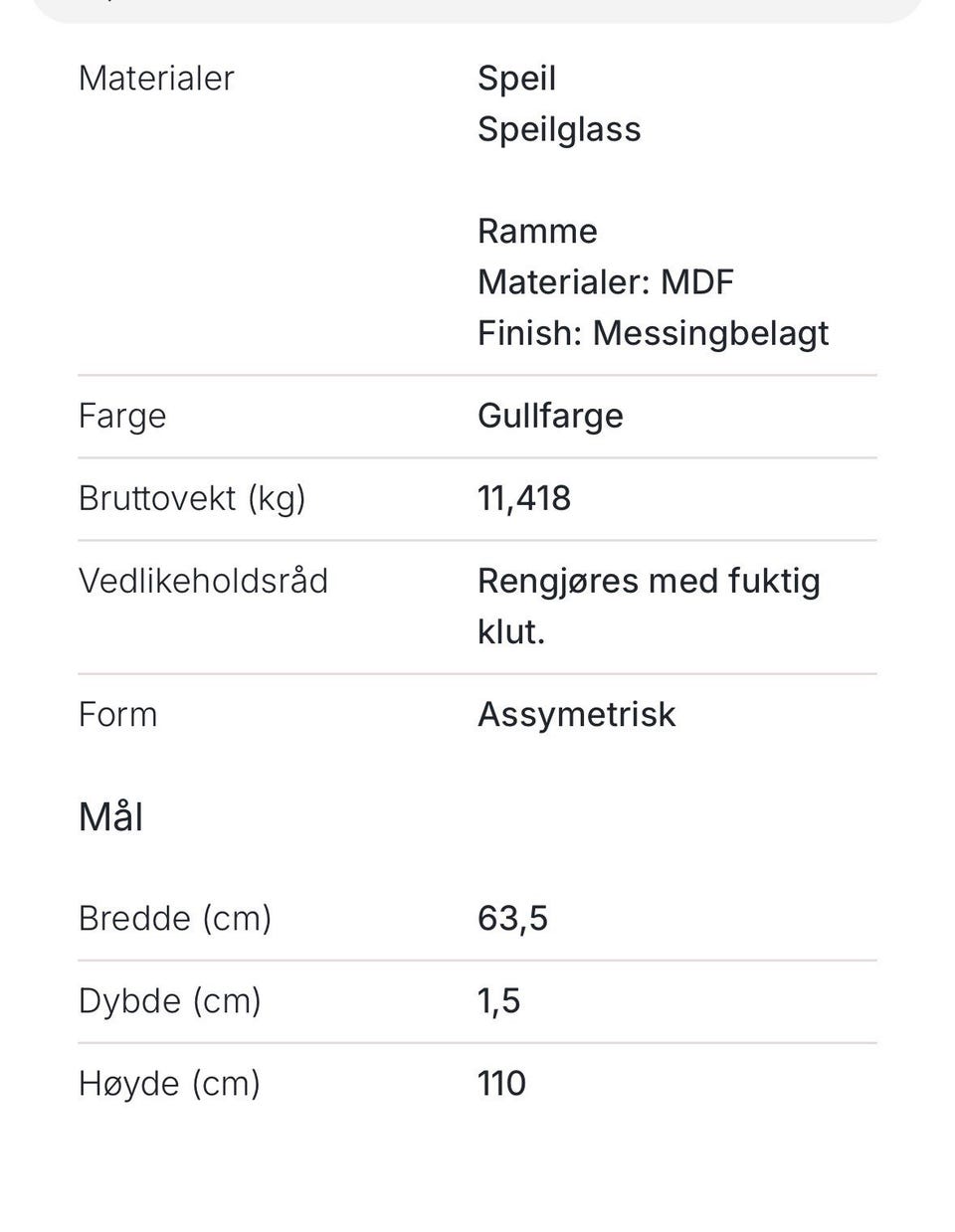Viewport: 955px width, 1232px height.
Task: Click the Mål section heading
Action: click(x=110, y=817)
